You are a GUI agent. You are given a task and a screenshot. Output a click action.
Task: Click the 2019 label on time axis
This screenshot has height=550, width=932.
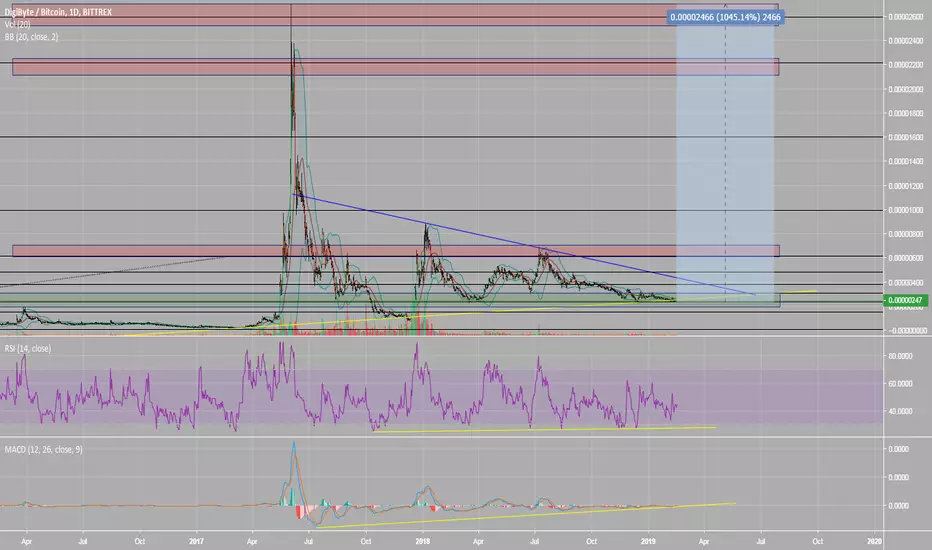(648, 541)
